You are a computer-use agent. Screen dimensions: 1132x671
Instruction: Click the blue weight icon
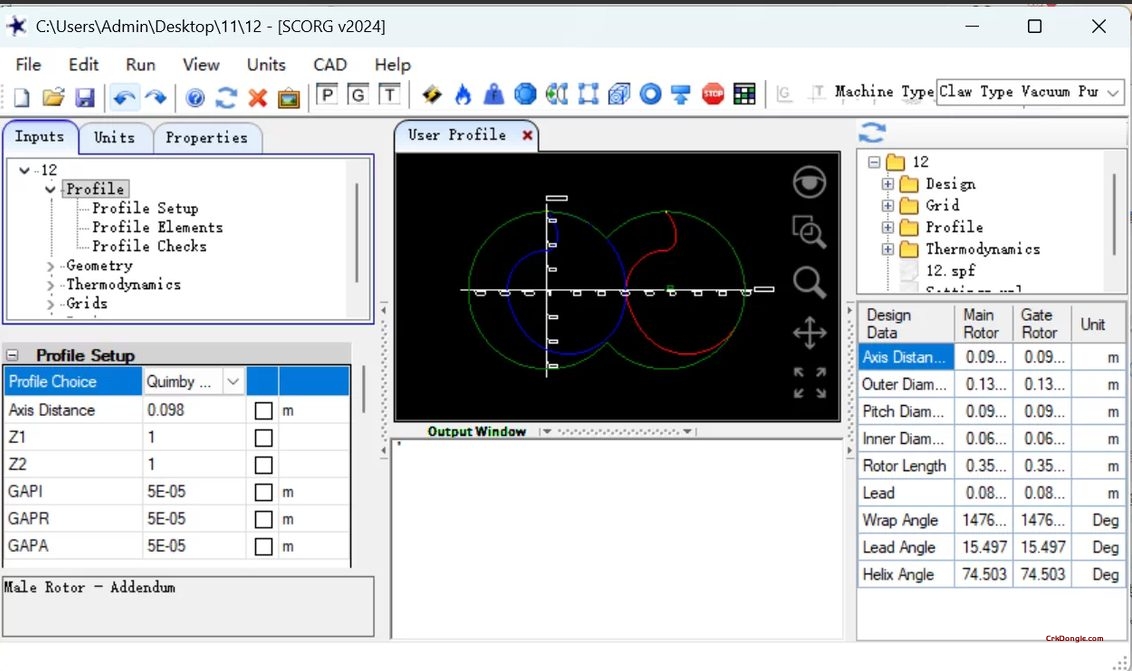tap(494, 94)
